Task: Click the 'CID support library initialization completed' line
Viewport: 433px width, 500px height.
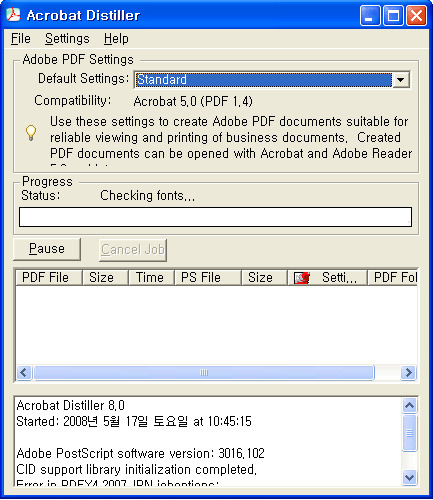Action: [x=137, y=469]
